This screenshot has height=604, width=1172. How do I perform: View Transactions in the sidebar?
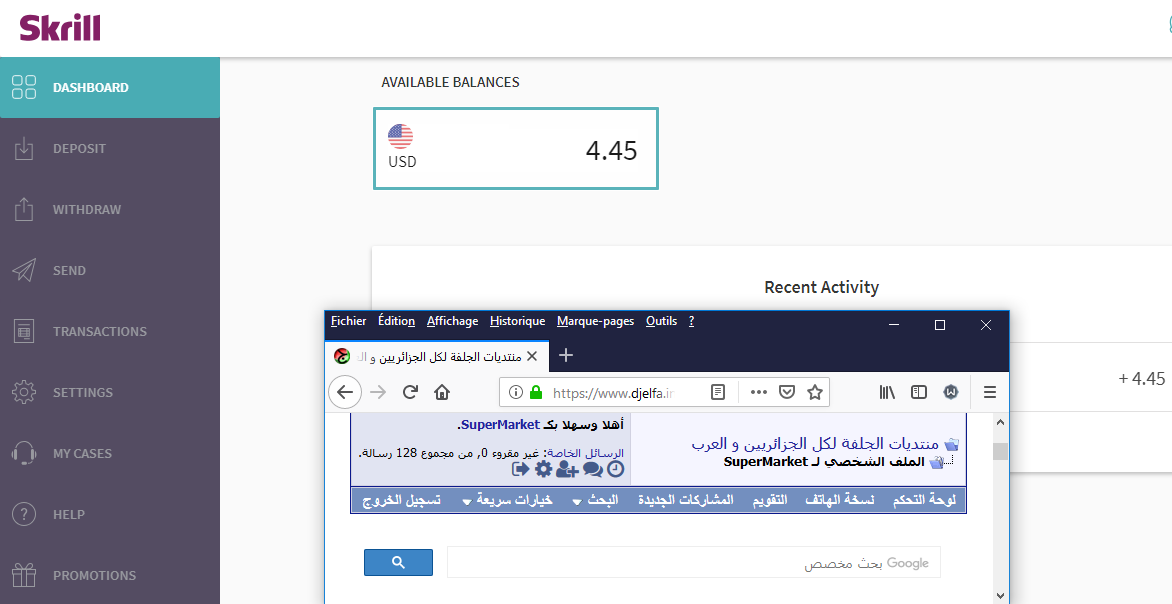[x=110, y=331]
